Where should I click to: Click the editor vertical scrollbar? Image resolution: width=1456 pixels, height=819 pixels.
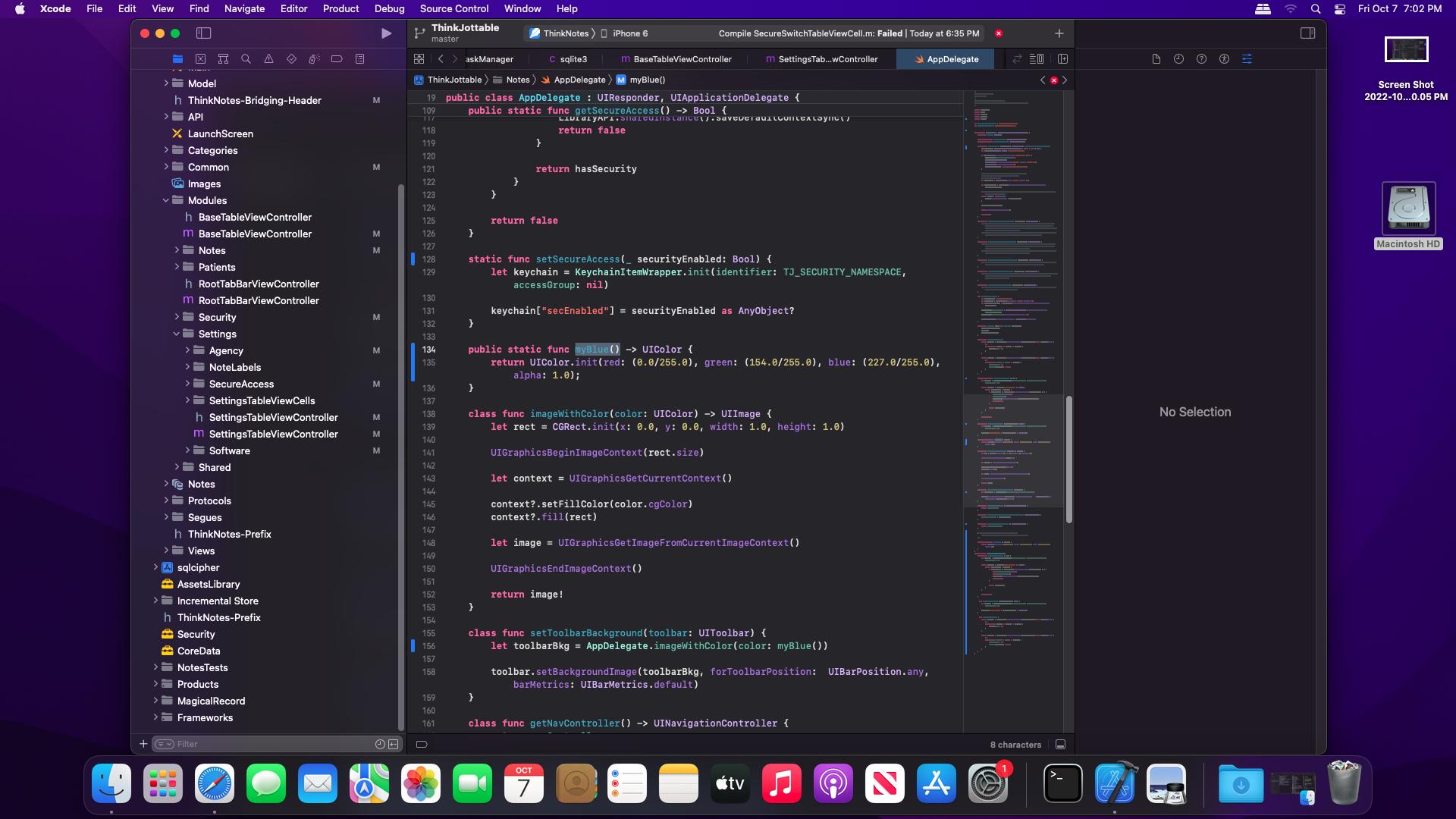tap(1068, 459)
